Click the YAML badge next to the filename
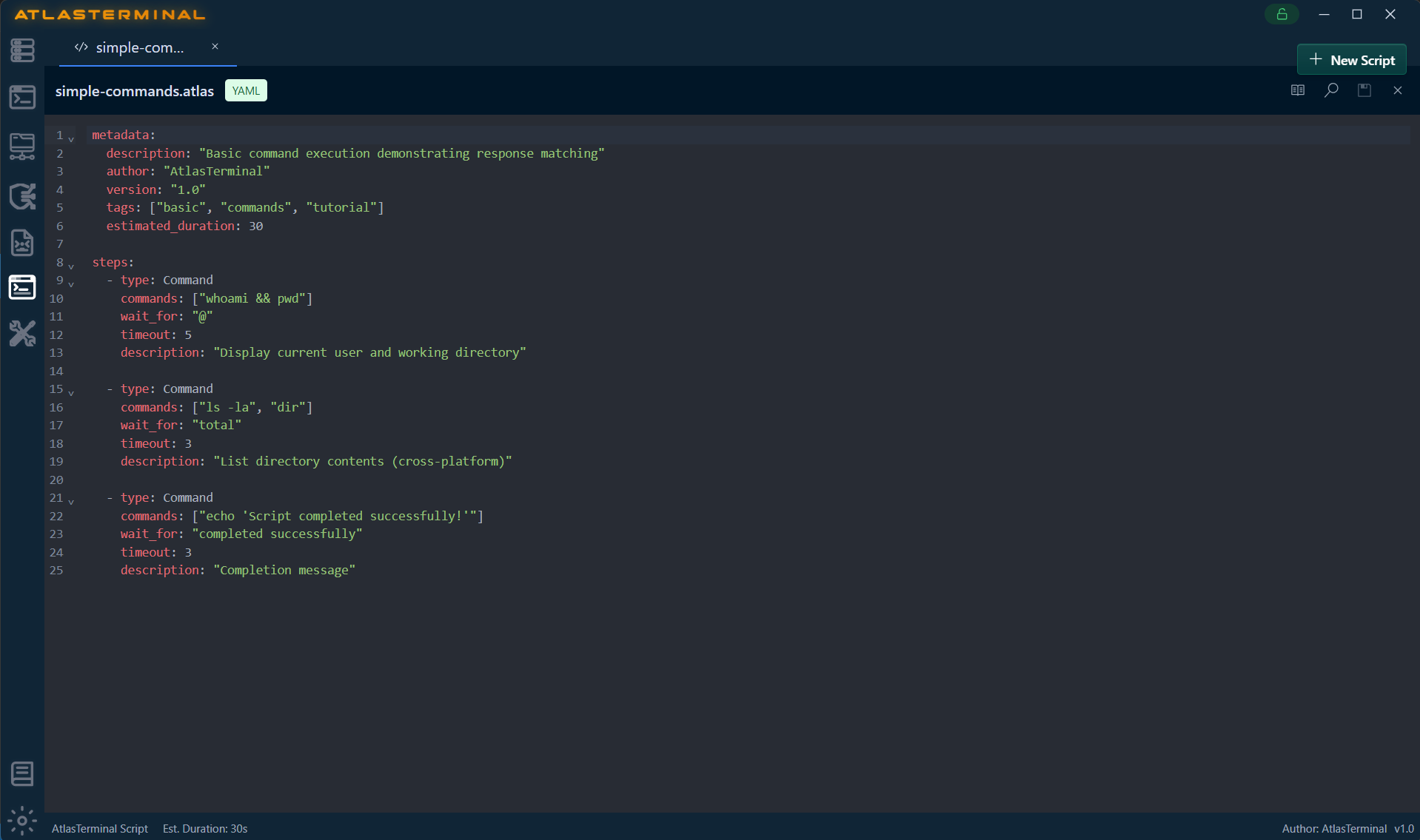Image resolution: width=1420 pixels, height=840 pixels. [245, 90]
